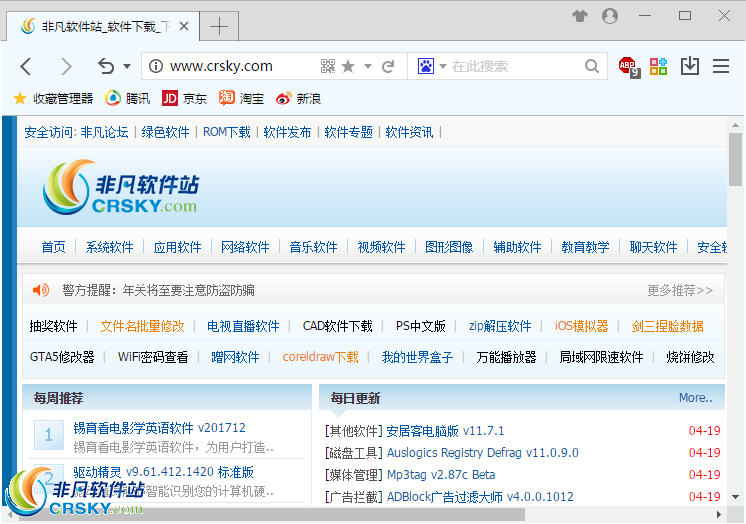746x524 pixels.
Task: Open the undo history dropdown arrow
Action: click(x=127, y=66)
